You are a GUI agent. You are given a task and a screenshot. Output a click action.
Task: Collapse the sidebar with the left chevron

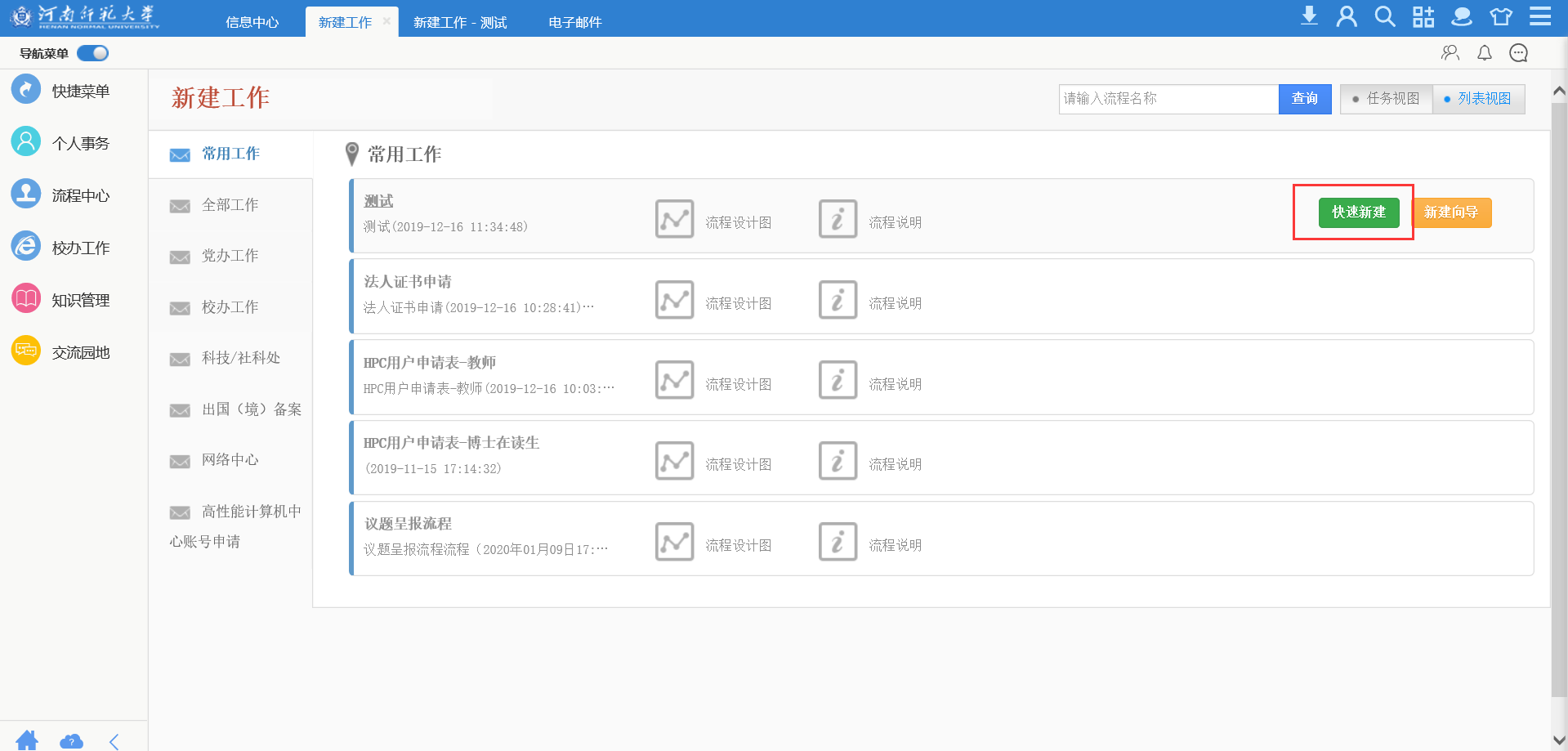(x=114, y=741)
